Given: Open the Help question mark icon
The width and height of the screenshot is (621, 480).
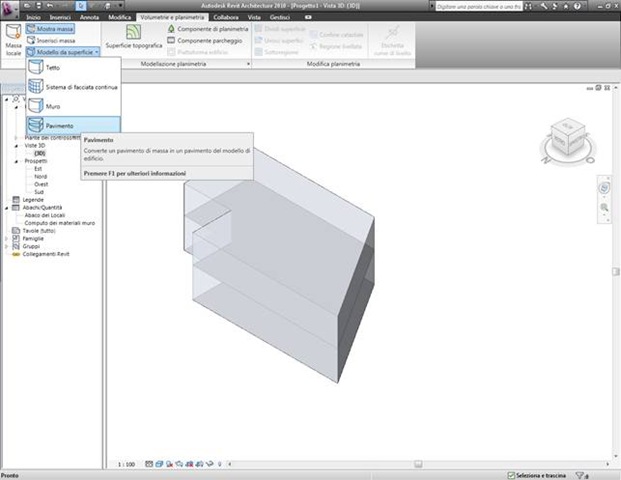Looking at the screenshot, I should point(577,6).
